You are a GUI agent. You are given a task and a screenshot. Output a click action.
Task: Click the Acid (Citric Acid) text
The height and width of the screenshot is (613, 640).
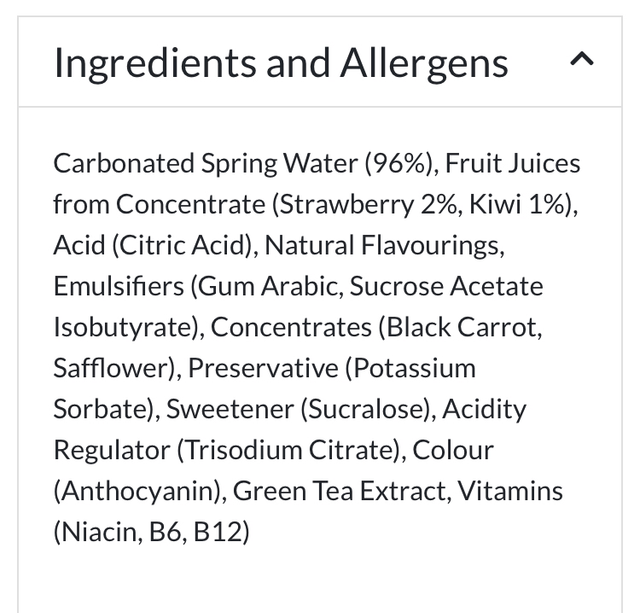point(155,245)
